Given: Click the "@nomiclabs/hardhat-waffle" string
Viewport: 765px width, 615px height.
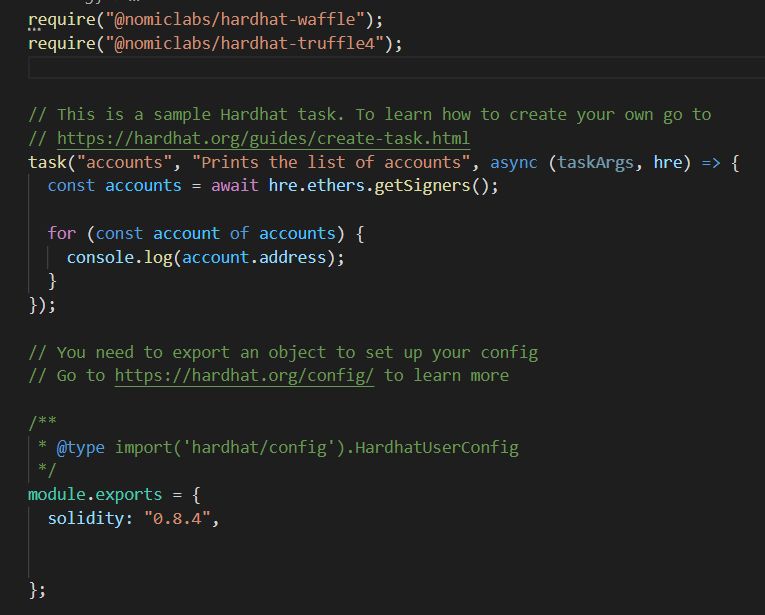Looking at the screenshot, I should point(235,20).
